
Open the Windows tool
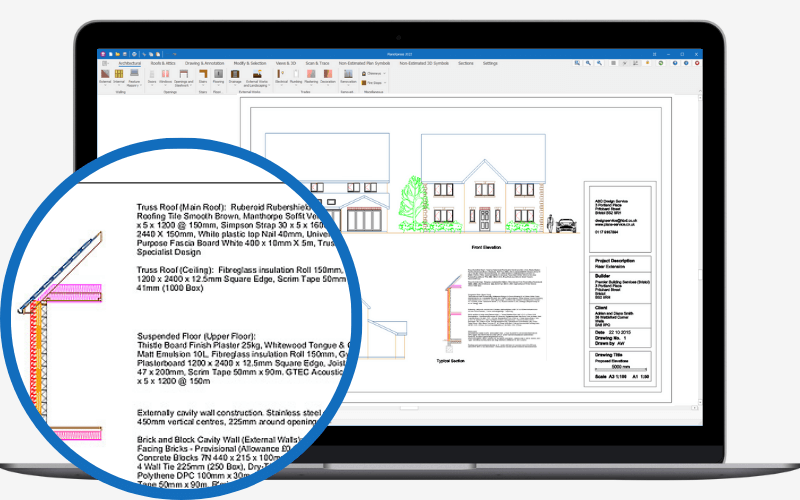[x=165, y=76]
